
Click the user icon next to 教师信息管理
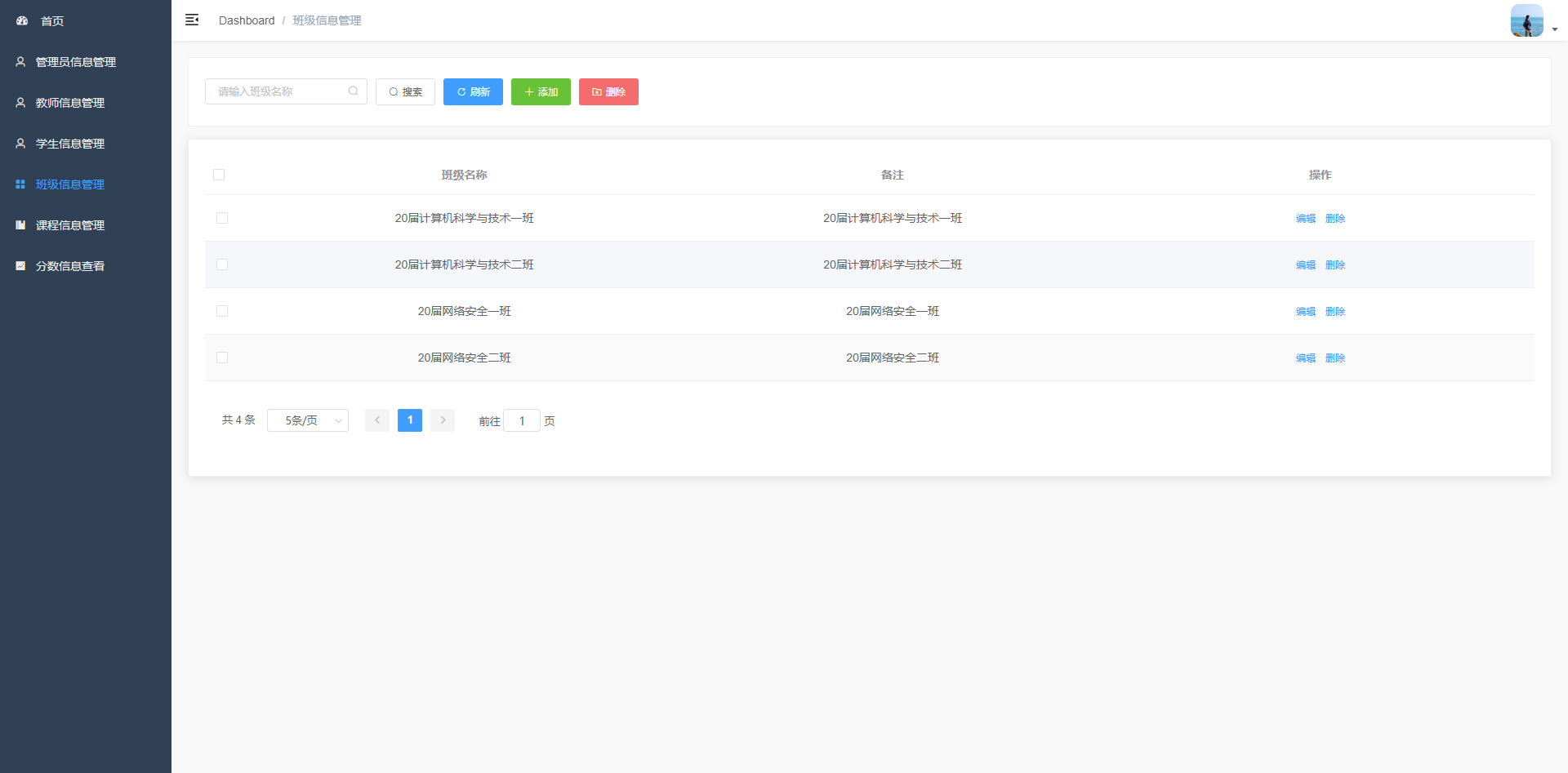coord(20,103)
